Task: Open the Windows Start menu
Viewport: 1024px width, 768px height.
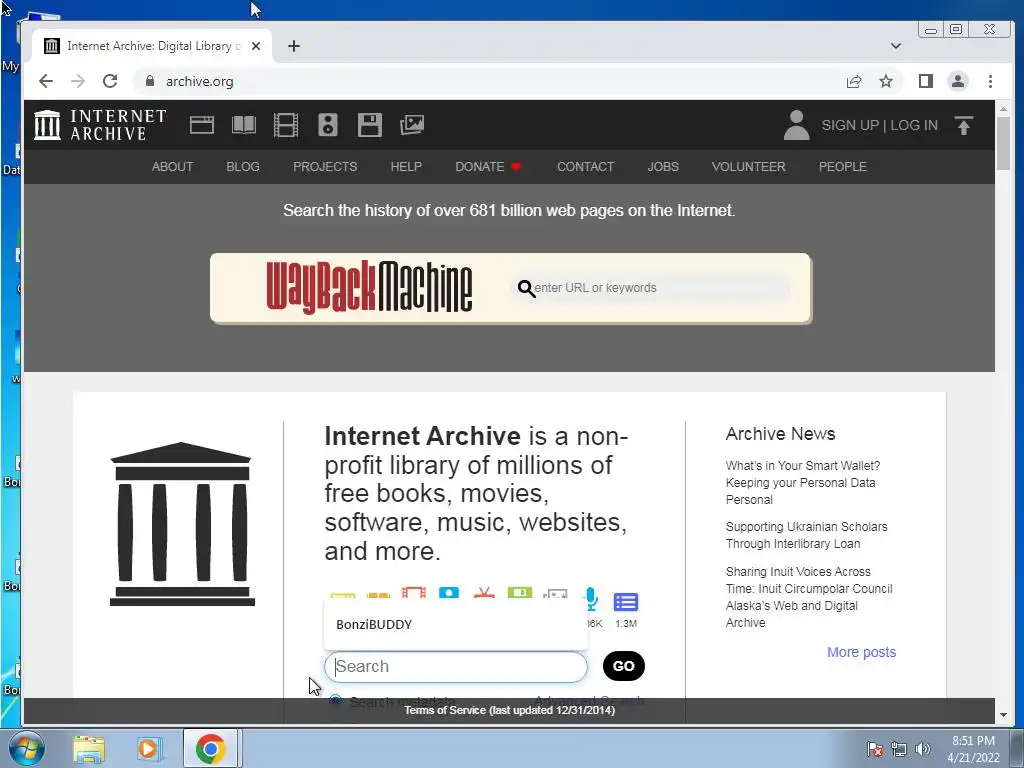Action: click(x=26, y=748)
